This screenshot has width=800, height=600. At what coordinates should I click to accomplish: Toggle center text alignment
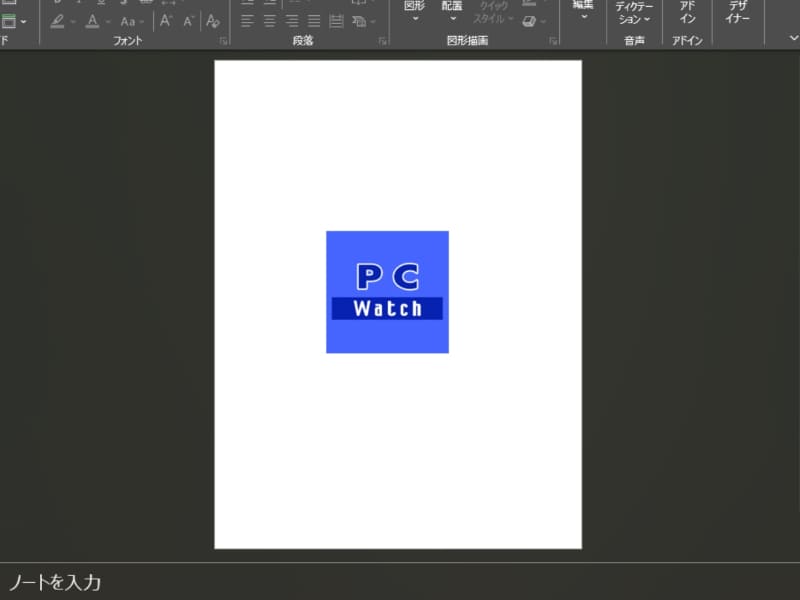(x=268, y=20)
